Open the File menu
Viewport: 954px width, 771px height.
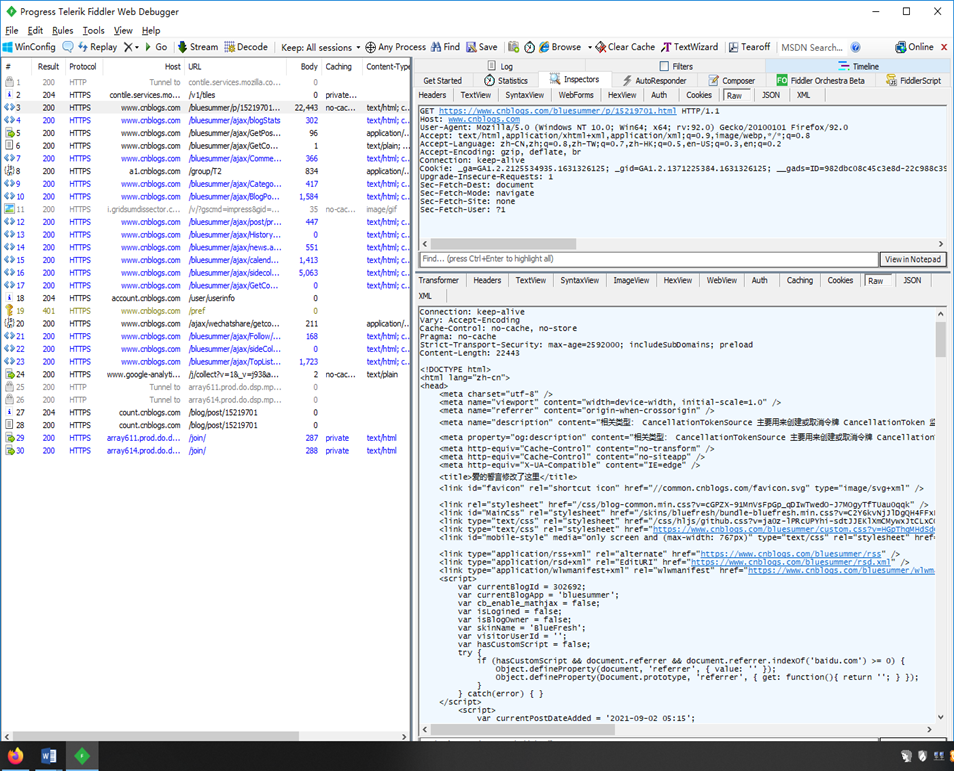(12, 30)
